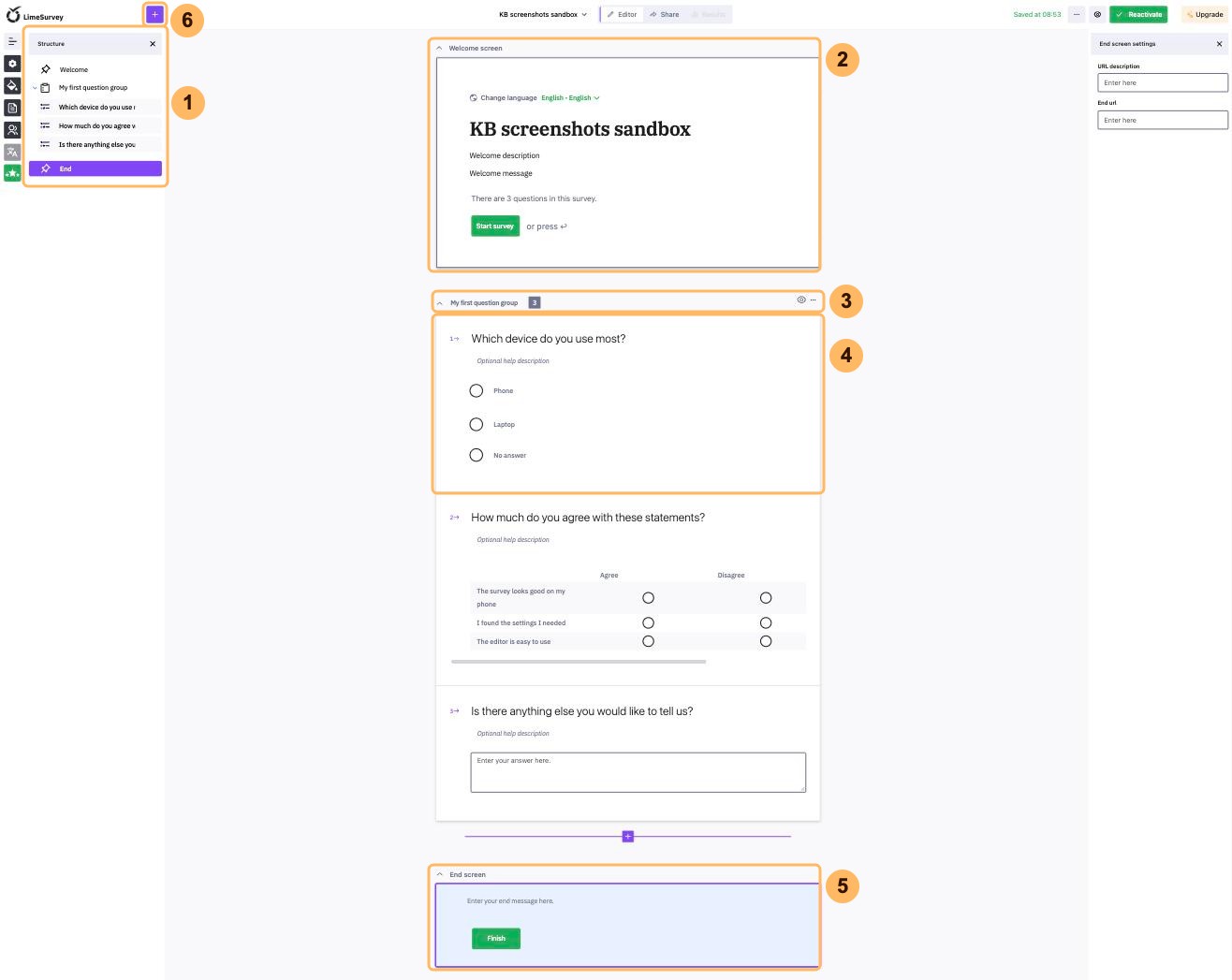Open the document icon in left sidebar
Viewport: 1232px width, 980px height.
(x=12, y=108)
